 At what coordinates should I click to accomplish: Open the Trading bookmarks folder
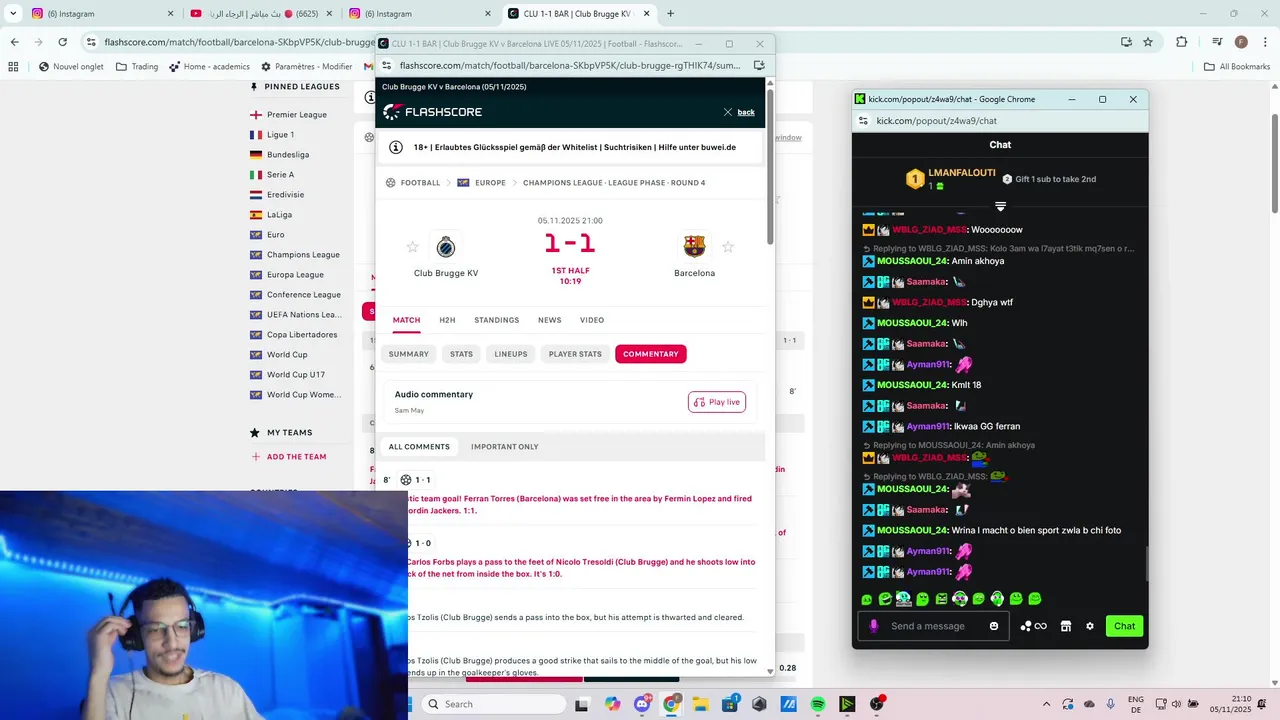point(137,67)
